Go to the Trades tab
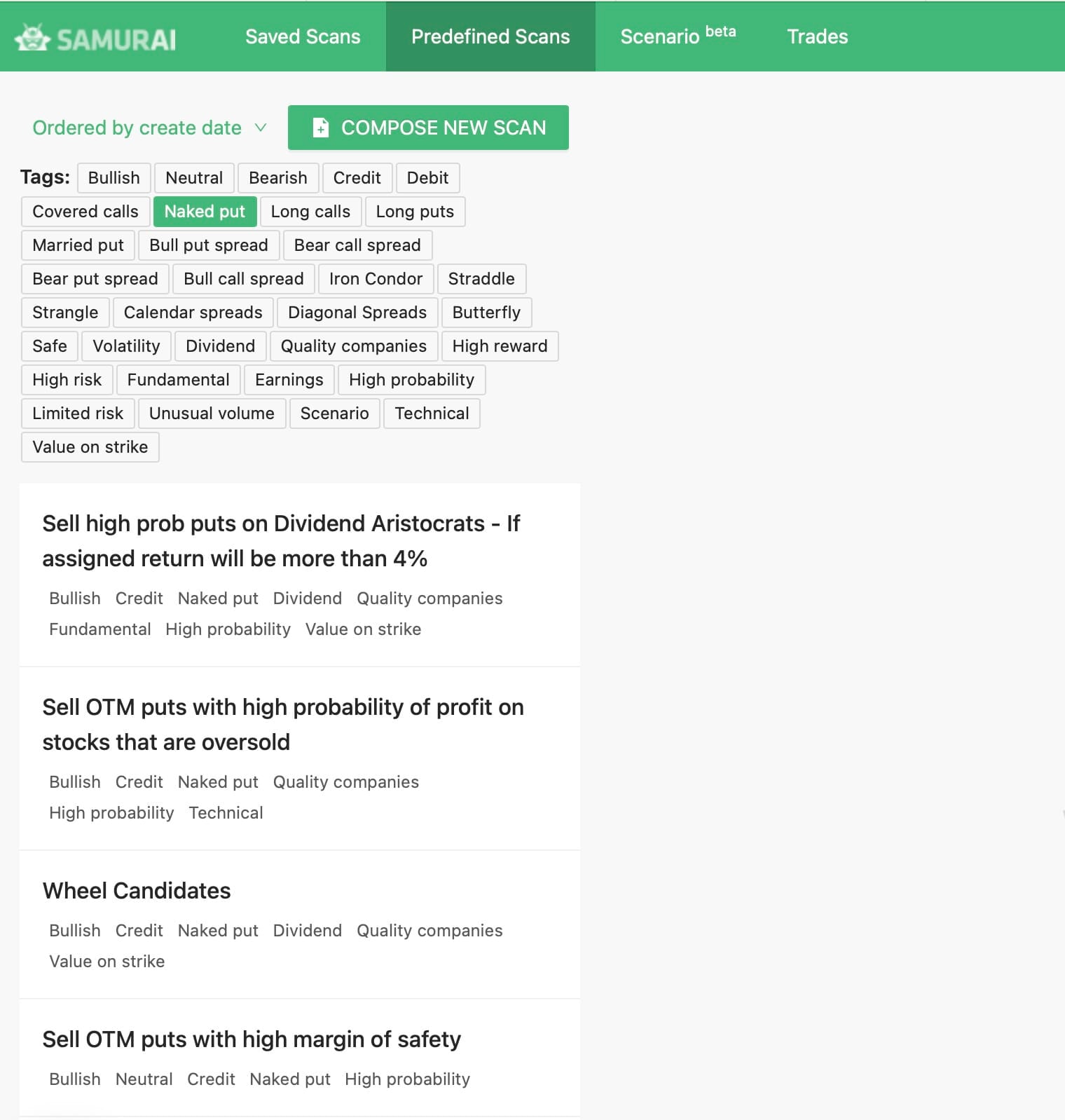The width and height of the screenshot is (1065, 1120). coord(817,36)
